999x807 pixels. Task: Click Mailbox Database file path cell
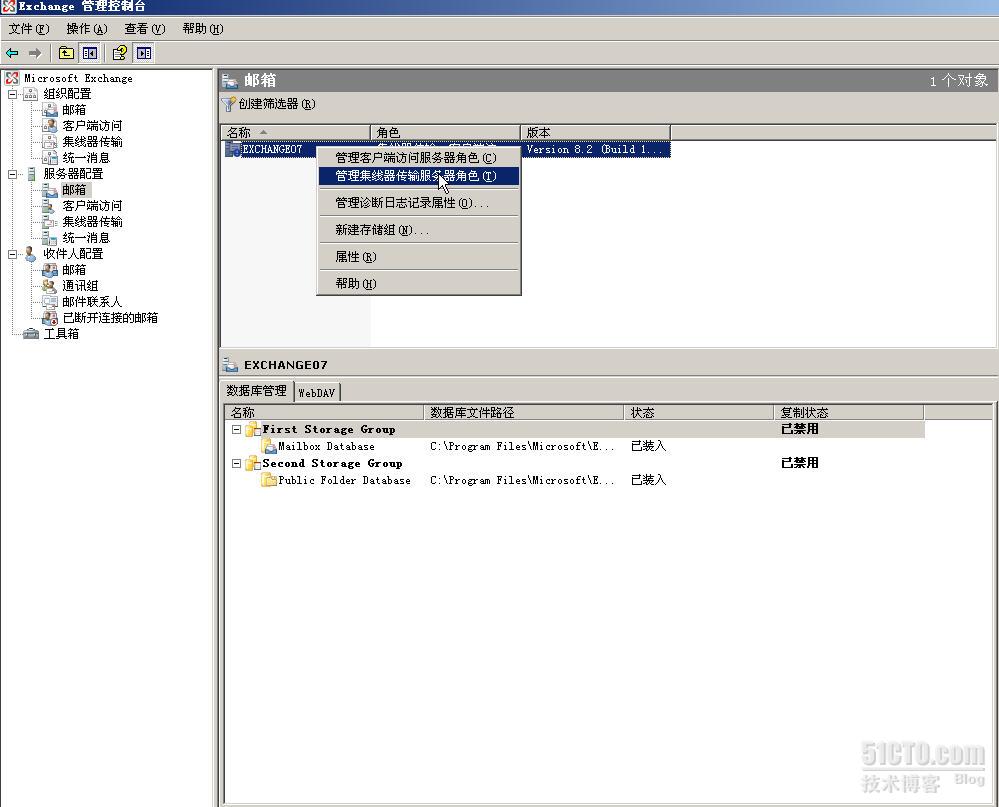tap(522, 446)
